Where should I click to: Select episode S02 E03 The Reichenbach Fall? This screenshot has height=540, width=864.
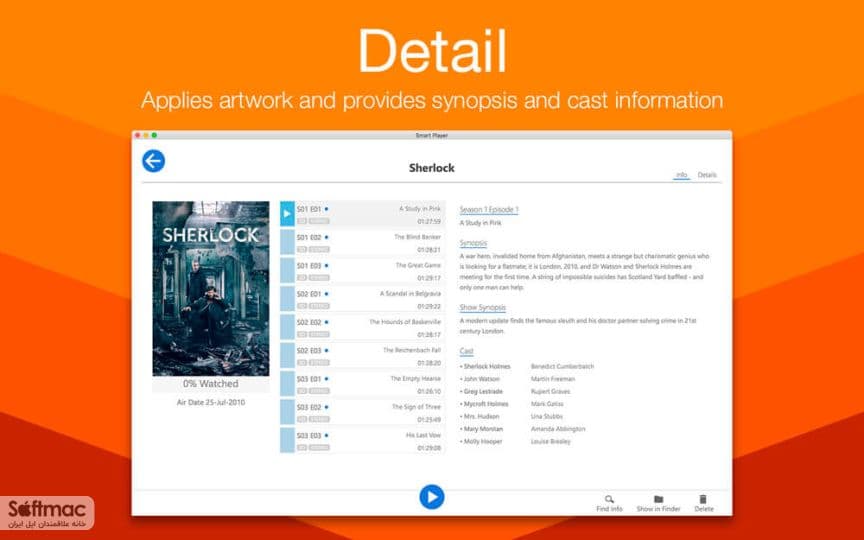[x=362, y=356]
